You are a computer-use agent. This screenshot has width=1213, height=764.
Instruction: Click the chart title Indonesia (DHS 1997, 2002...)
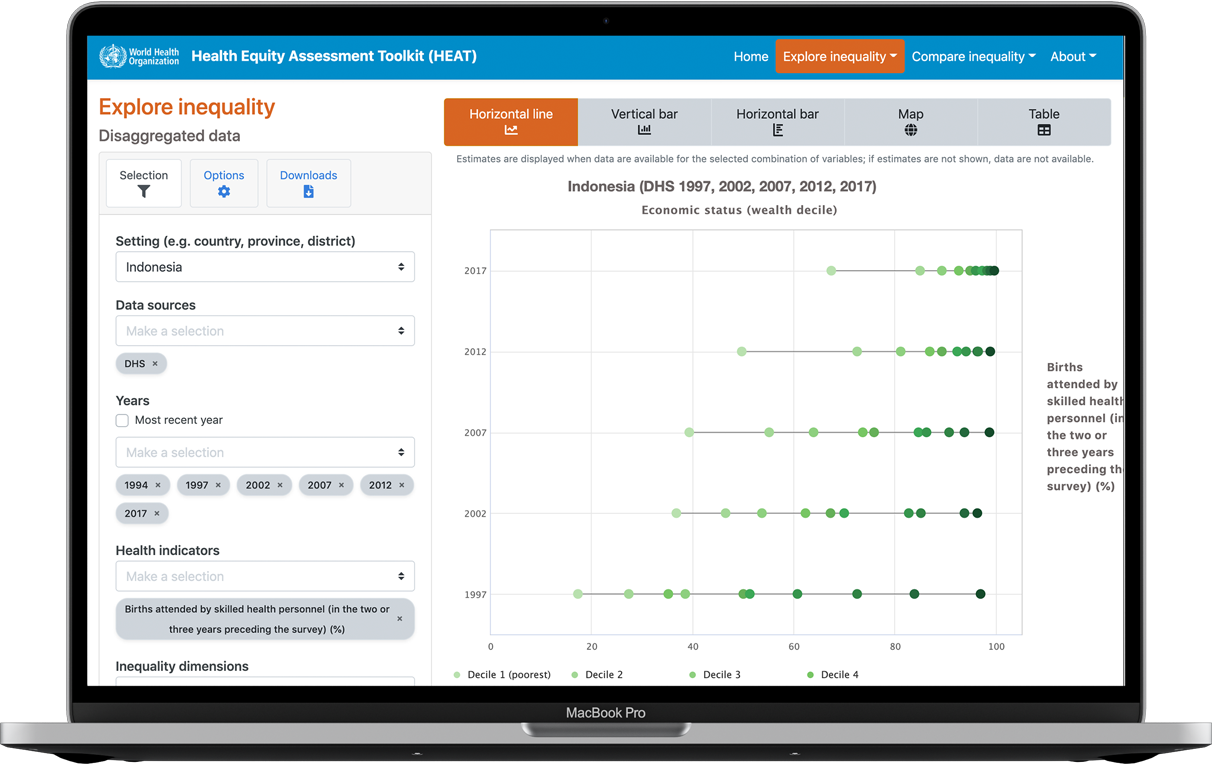click(x=722, y=186)
